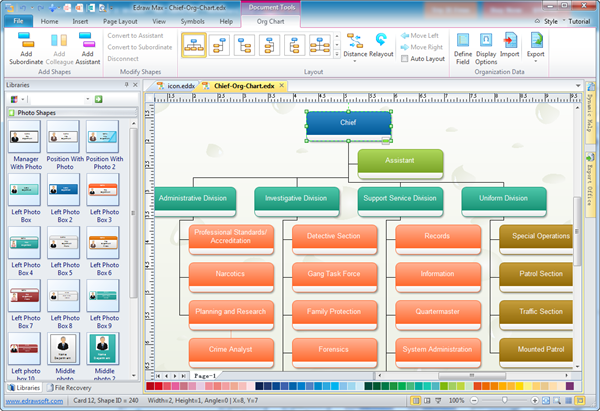Select the Left Photo Box 5 shape
This screenshot has height=411, width=600.
[64, 251]
